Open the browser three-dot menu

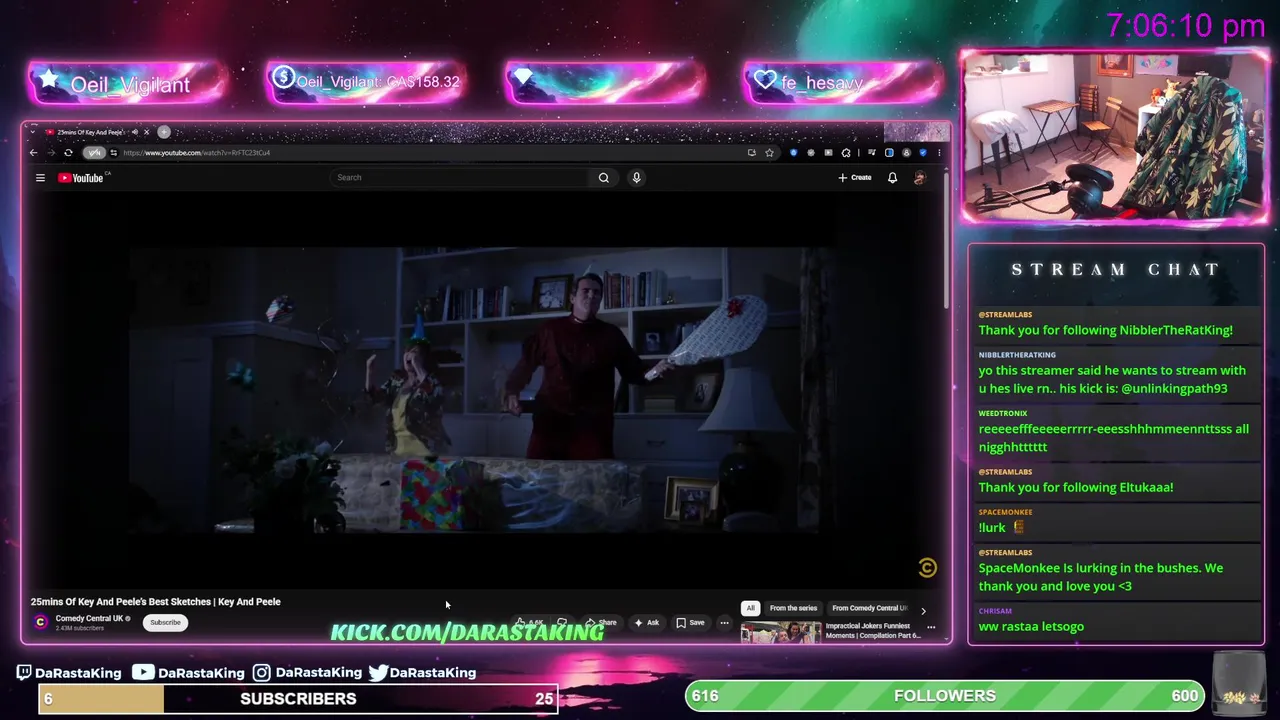pos(939,153)
